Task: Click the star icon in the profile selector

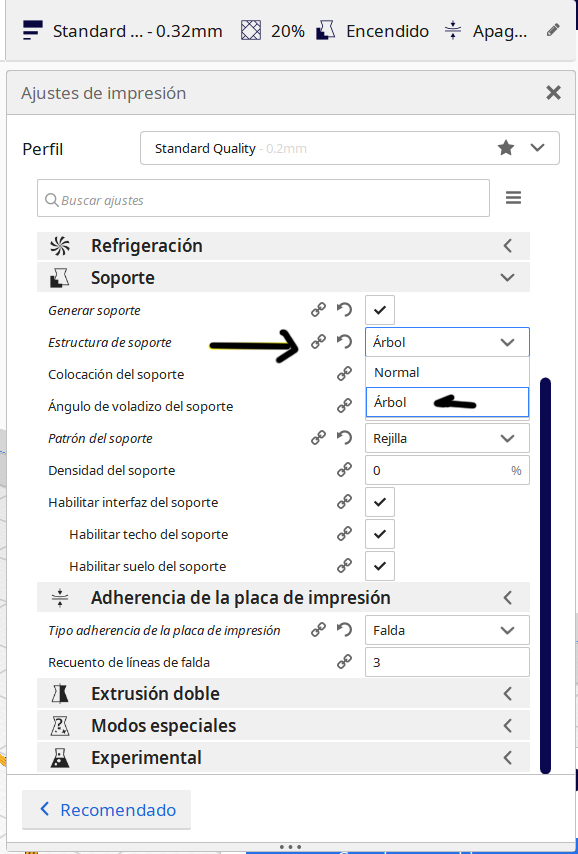Action: pyautogui.click(x=506, y=148)
